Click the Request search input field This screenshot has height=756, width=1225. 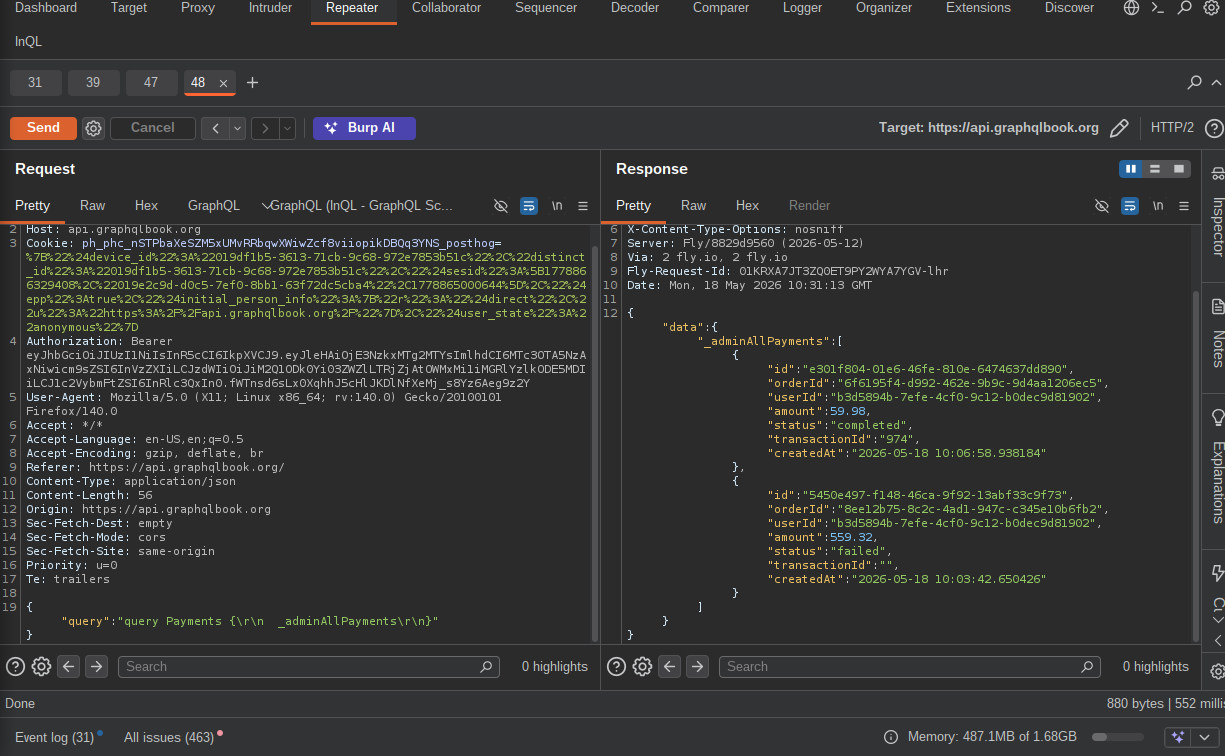tap(308, 667)
